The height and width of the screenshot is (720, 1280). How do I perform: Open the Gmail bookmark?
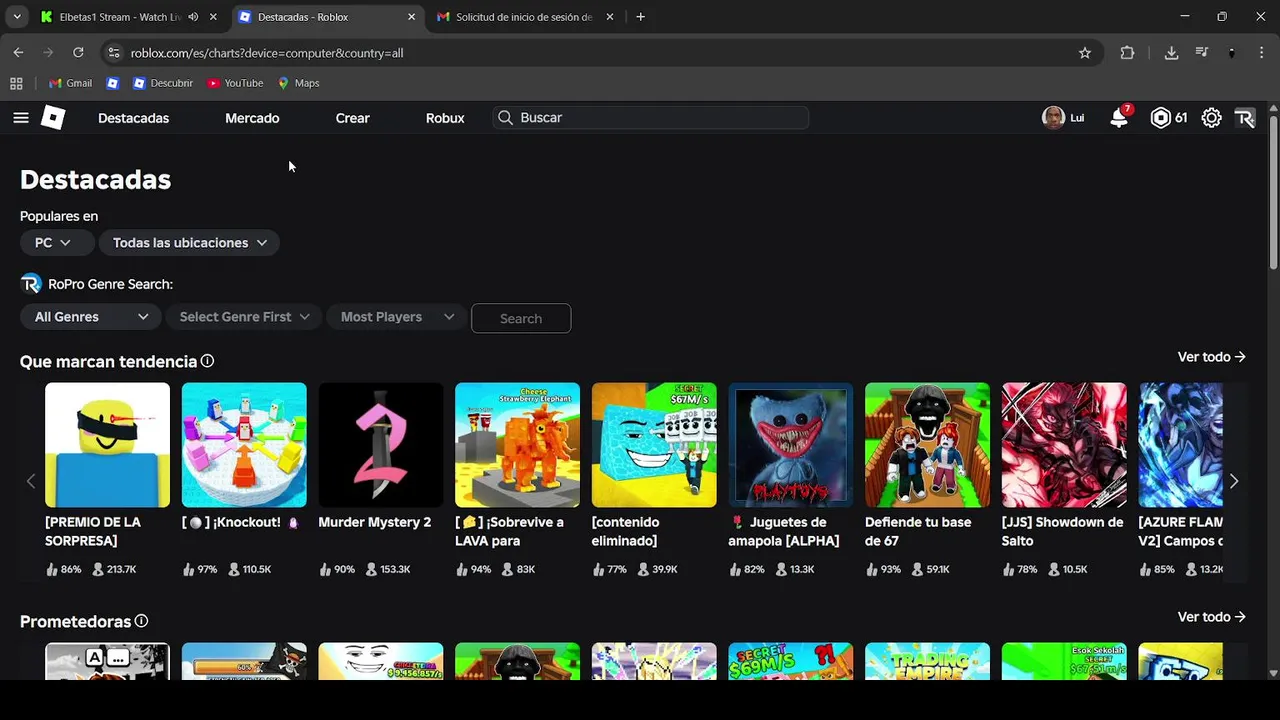click(70, 83)
